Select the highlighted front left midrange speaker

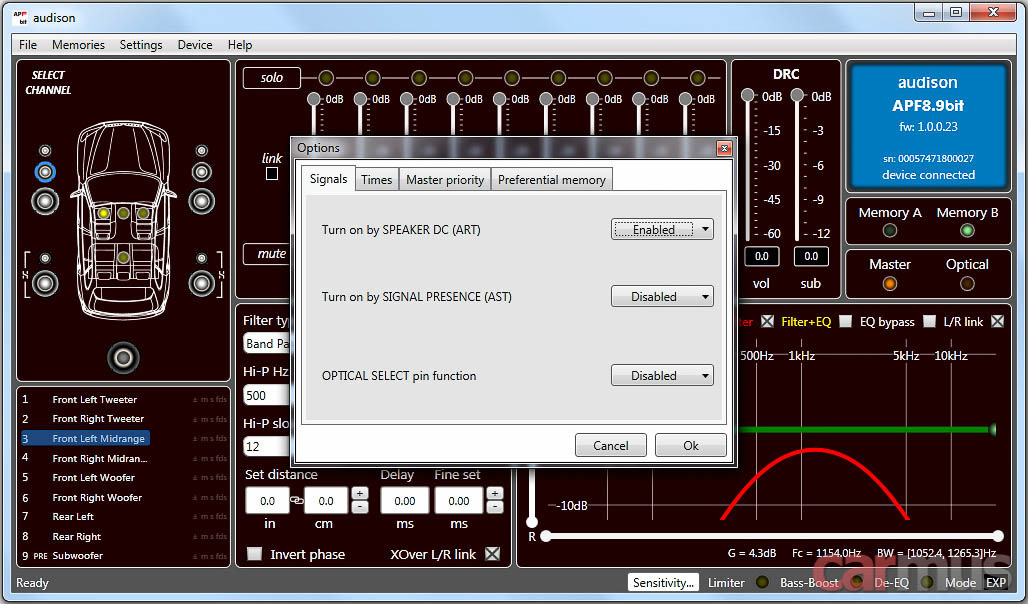coord(45,172)
